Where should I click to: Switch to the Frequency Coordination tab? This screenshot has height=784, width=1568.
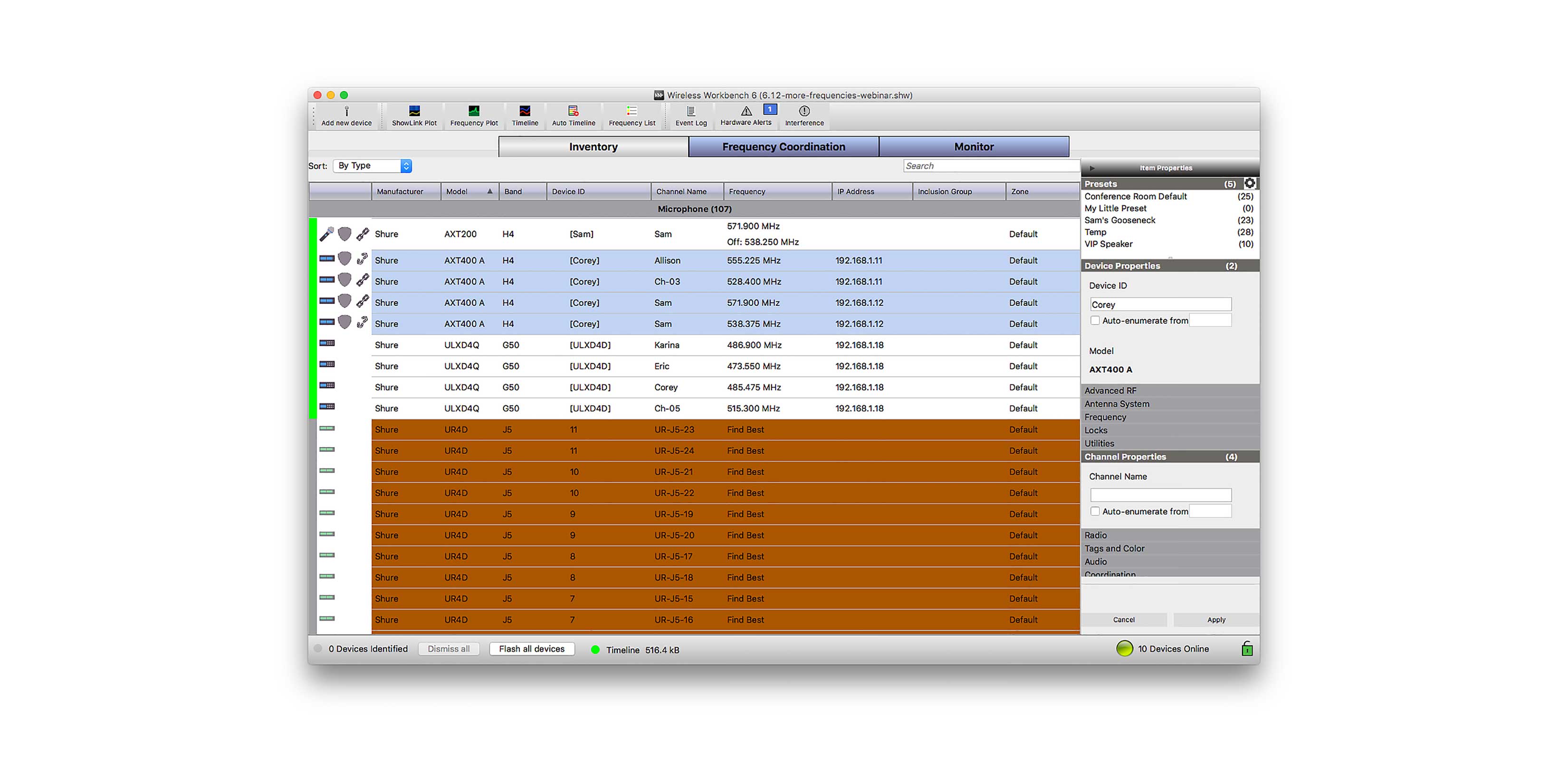(784, 147)
